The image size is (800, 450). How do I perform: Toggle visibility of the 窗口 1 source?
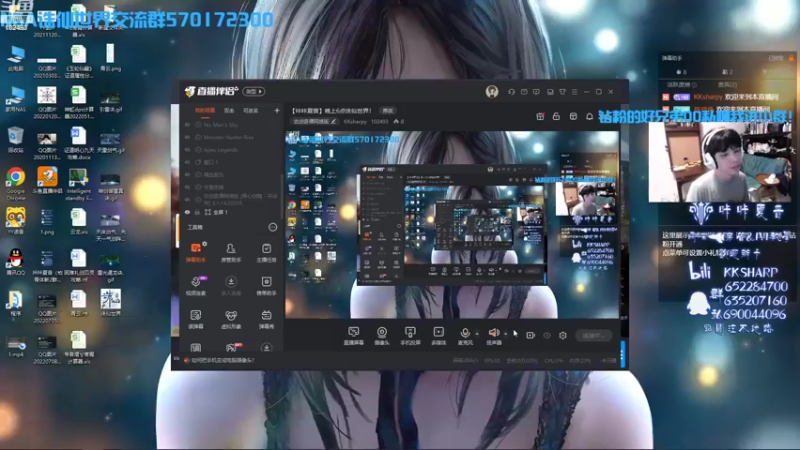[187, 162]
